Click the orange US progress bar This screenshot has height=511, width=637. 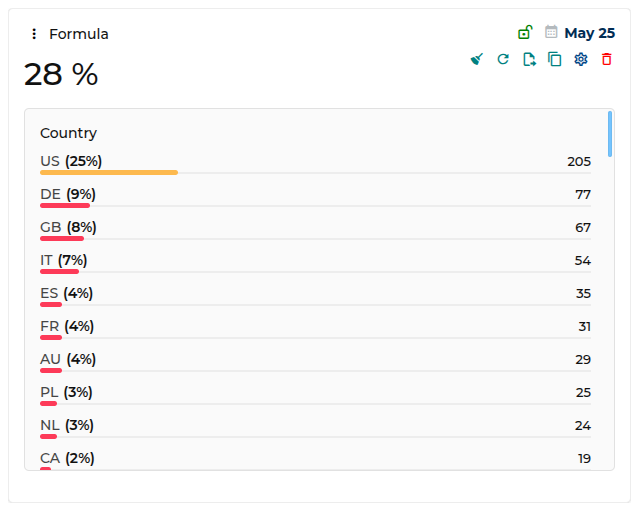coord(108,173)
